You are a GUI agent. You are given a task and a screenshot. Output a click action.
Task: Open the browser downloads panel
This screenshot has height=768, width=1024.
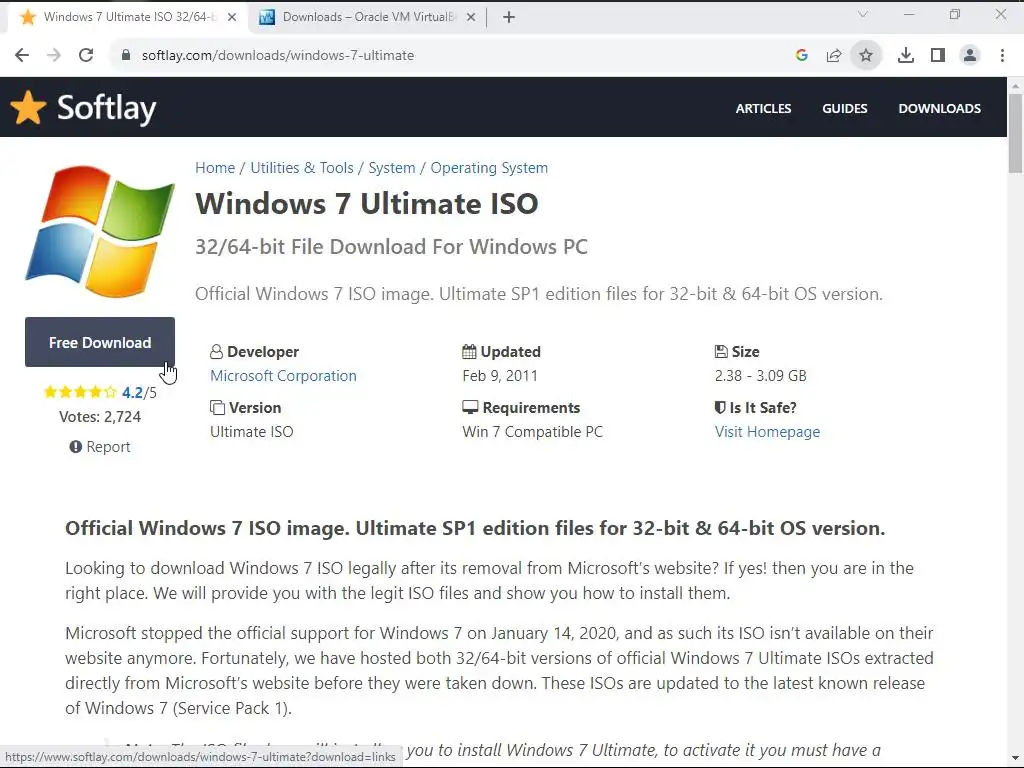tap(906, 56)
